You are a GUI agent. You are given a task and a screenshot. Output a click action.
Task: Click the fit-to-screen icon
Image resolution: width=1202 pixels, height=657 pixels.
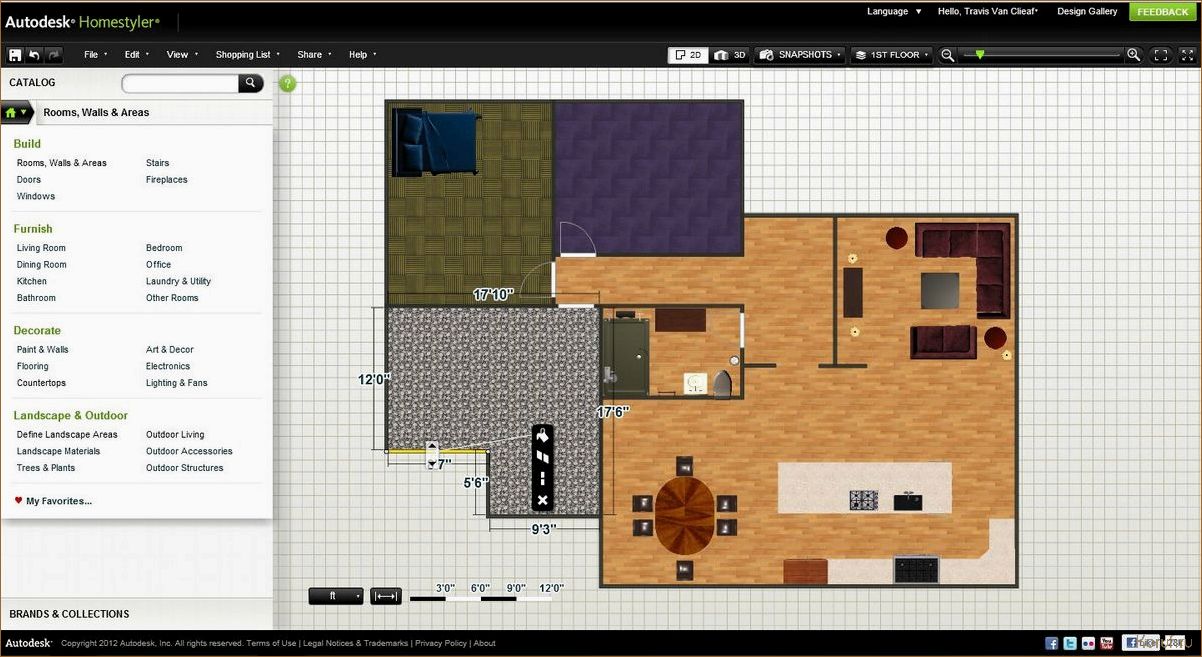coord(1161,55)
